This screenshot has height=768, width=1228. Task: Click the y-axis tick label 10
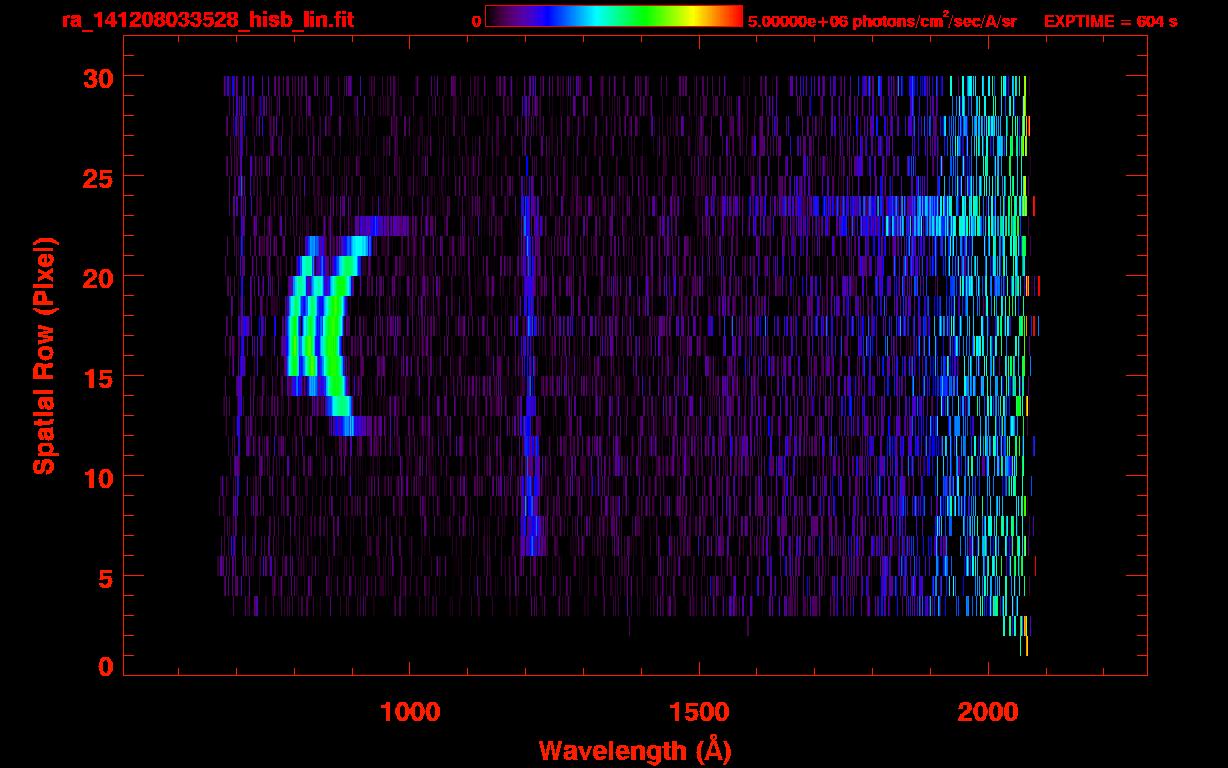tap(98, 477)
